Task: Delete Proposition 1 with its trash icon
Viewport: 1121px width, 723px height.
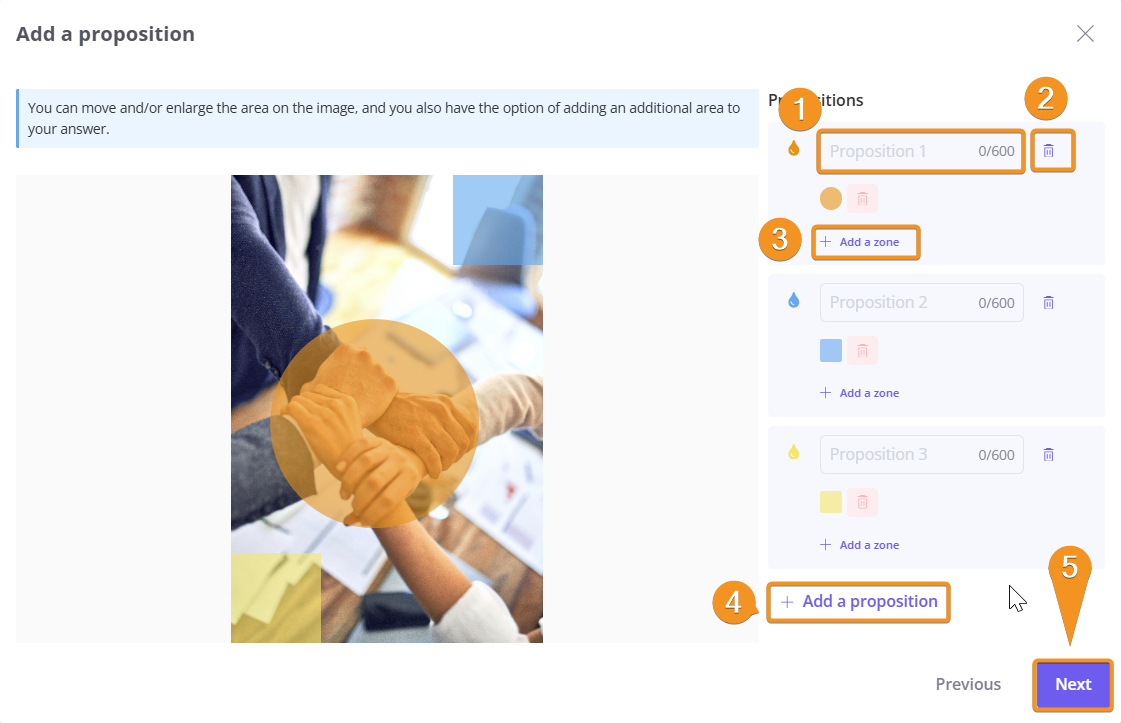Action: click(1048, 151)
